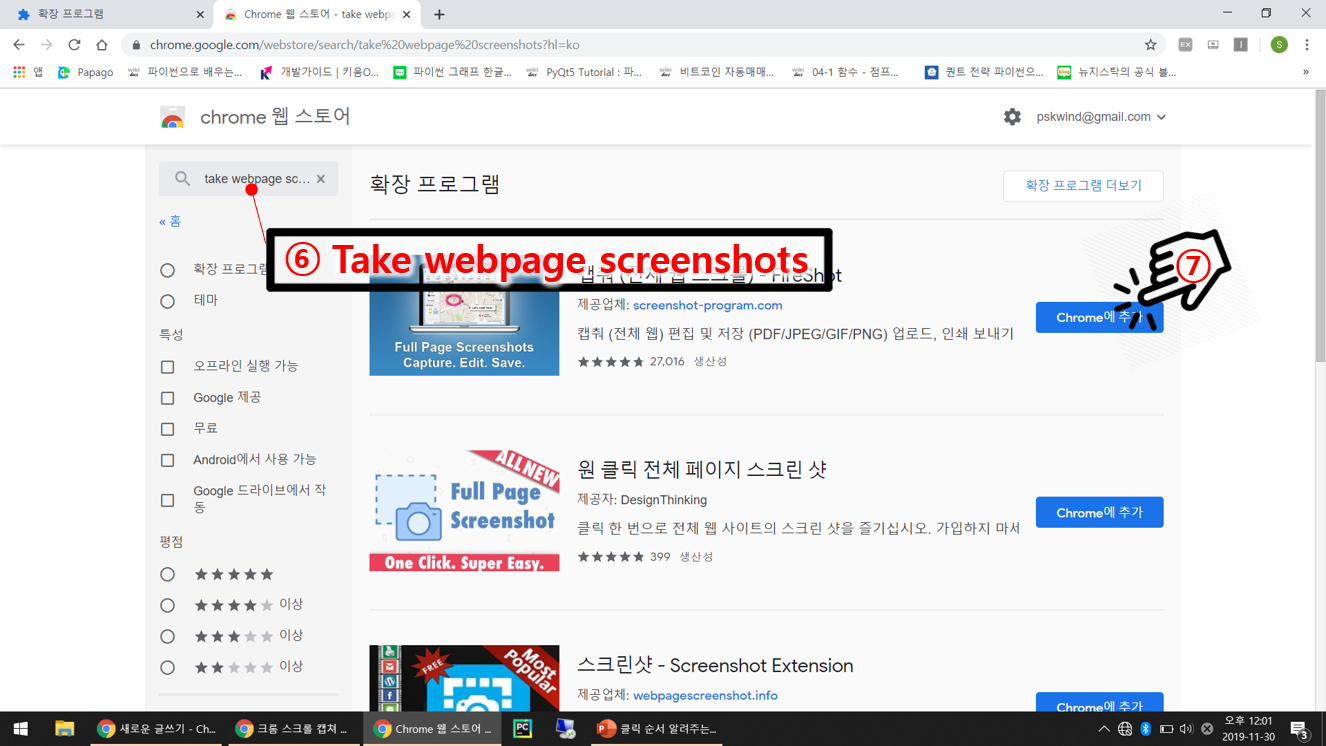Show more bookmarks with the double chevron
1326x746 pixels.
click(x=1306, y=72)
